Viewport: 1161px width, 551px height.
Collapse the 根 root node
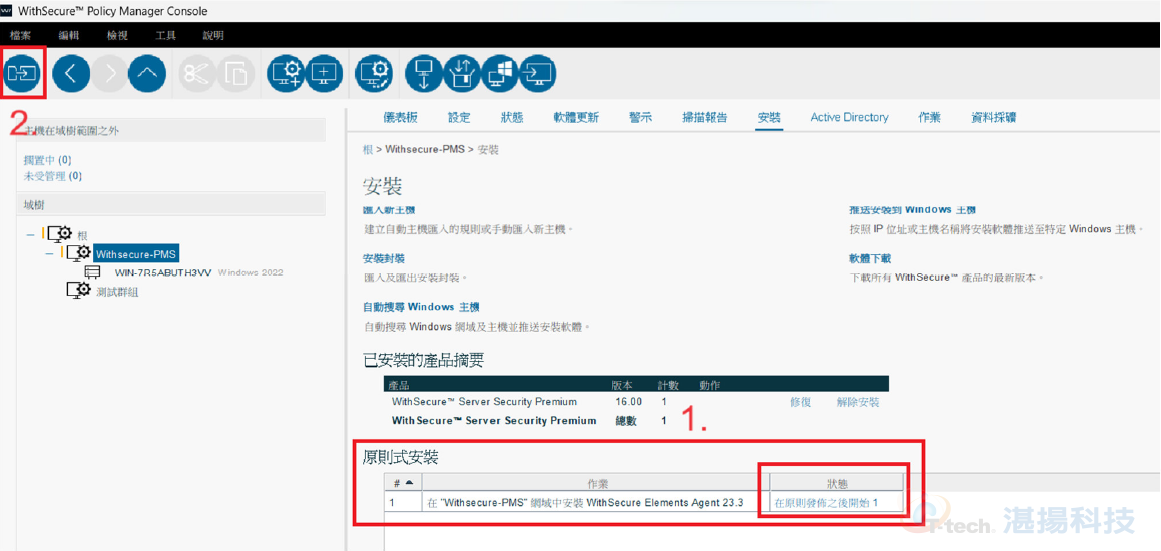(x=30, y=234)
